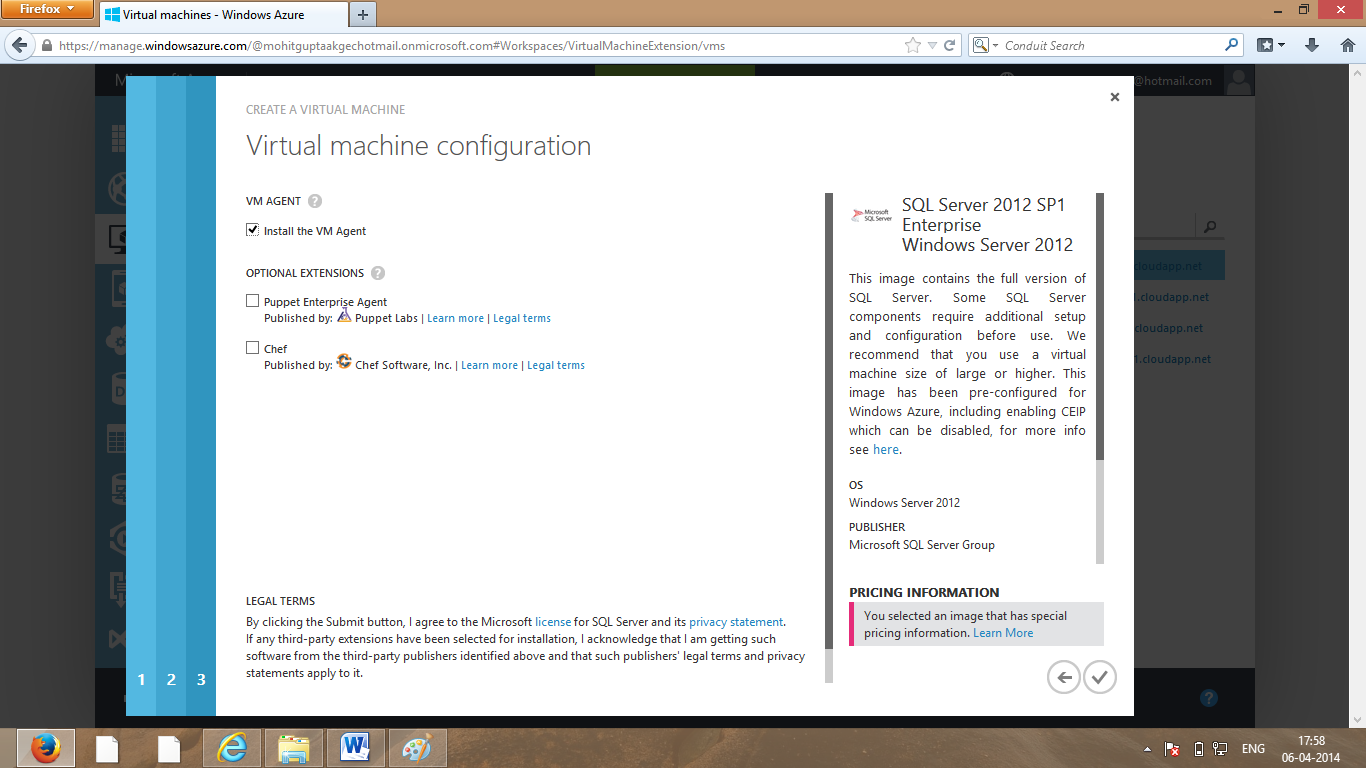Launch Firefox from the taskbar
1366x768 pixels.
click(x=45, y=748)
